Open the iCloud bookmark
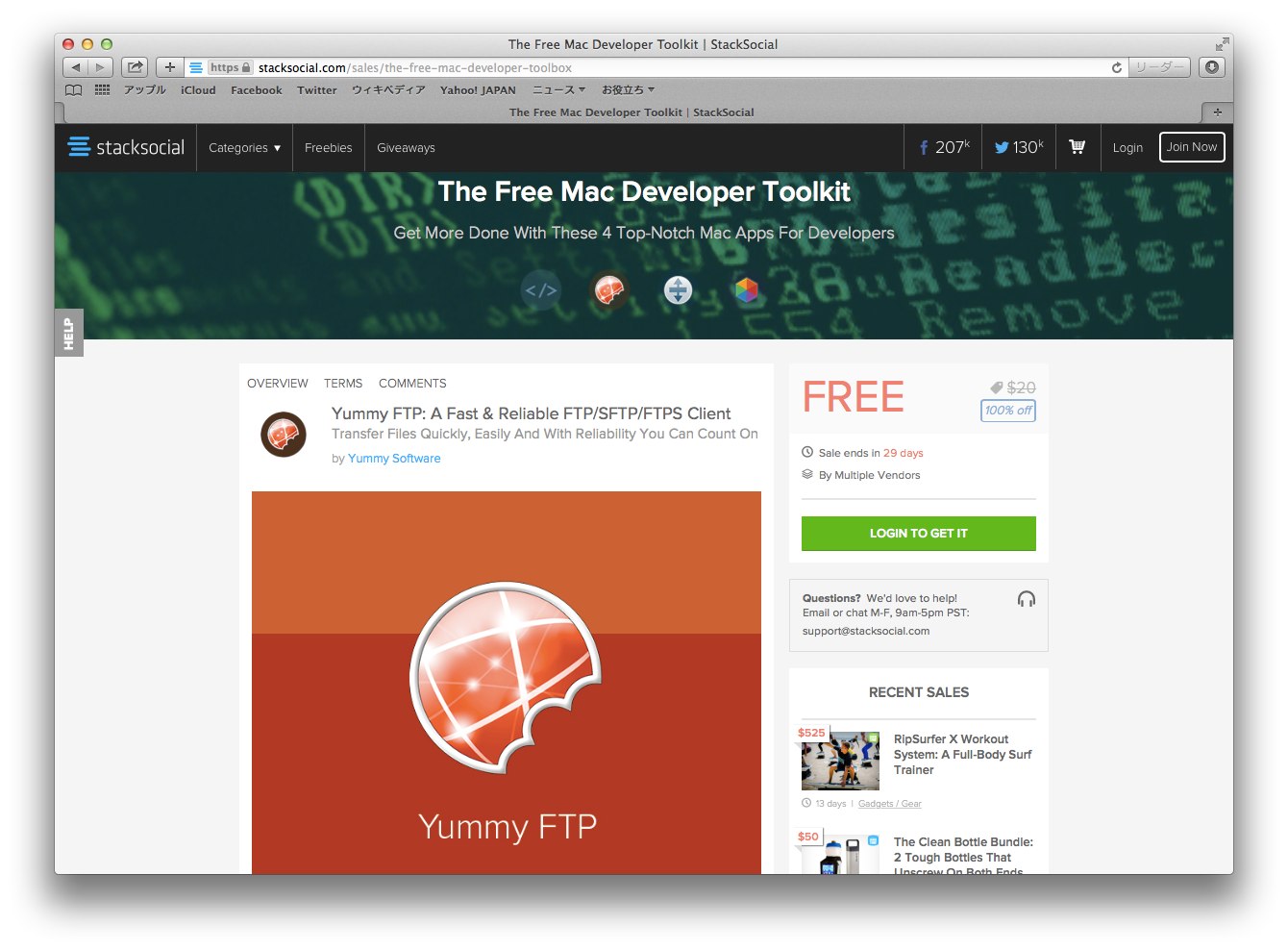Image resolution: width=1288 pixels, height=950 pixels. [198, 90]
